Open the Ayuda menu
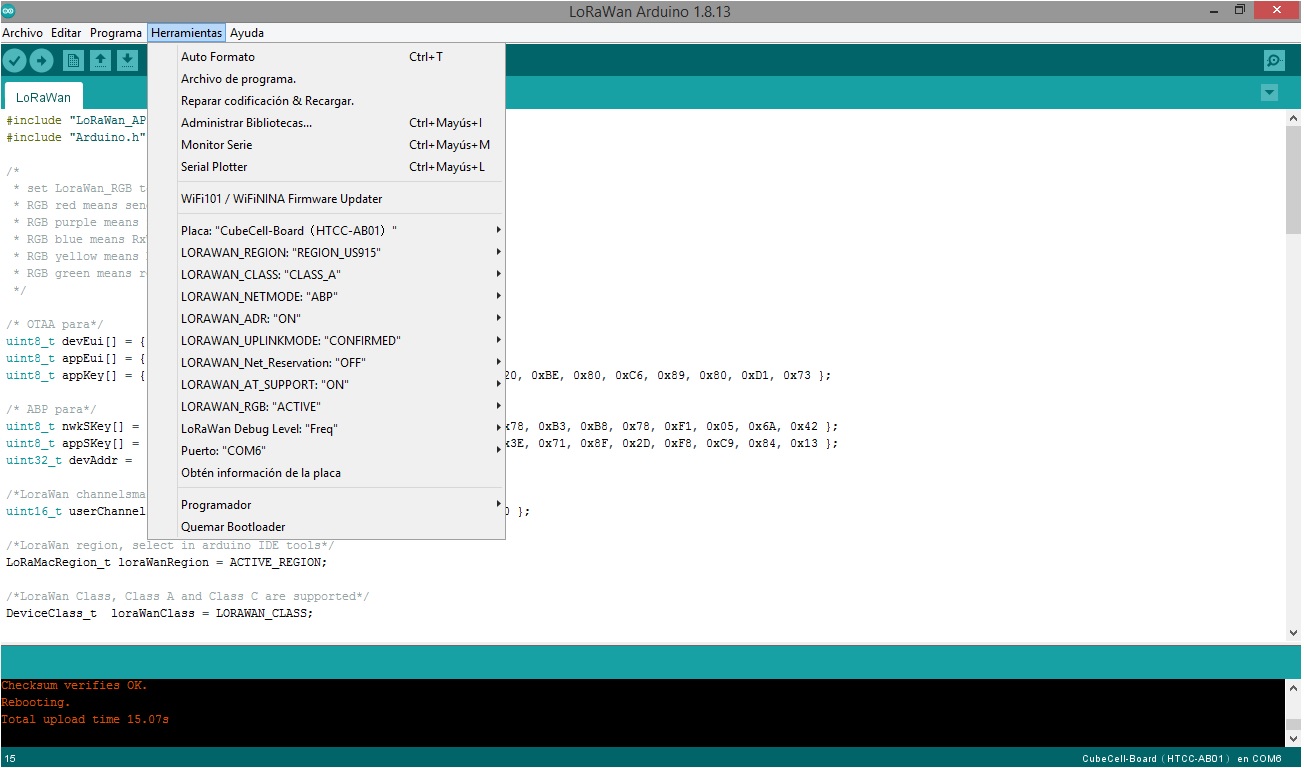The image size is (1304, 768). (247, 33)
